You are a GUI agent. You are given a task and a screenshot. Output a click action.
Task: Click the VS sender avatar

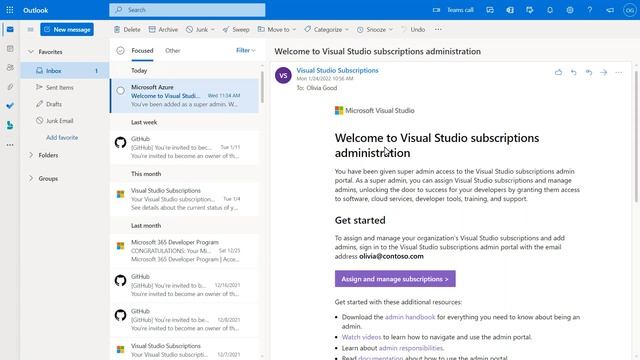click(283, 75)
